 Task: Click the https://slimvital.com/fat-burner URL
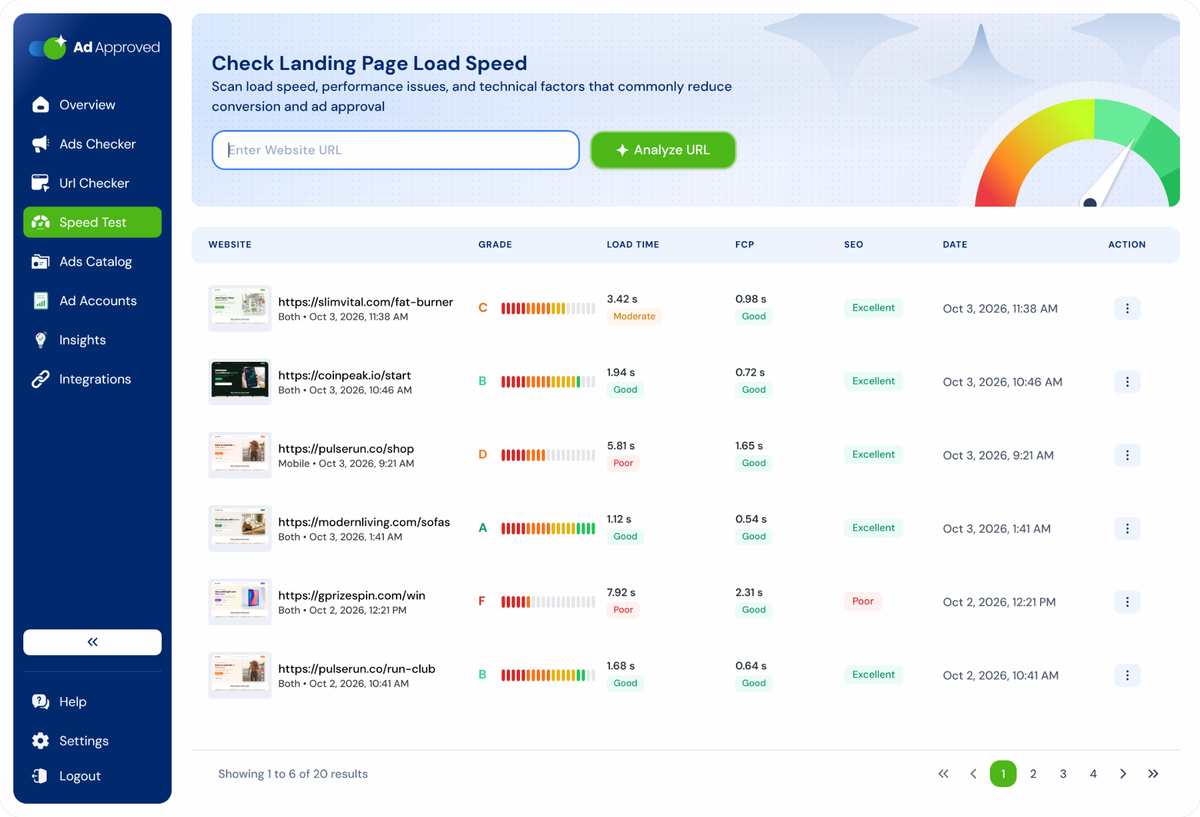(x=366, y=302)
